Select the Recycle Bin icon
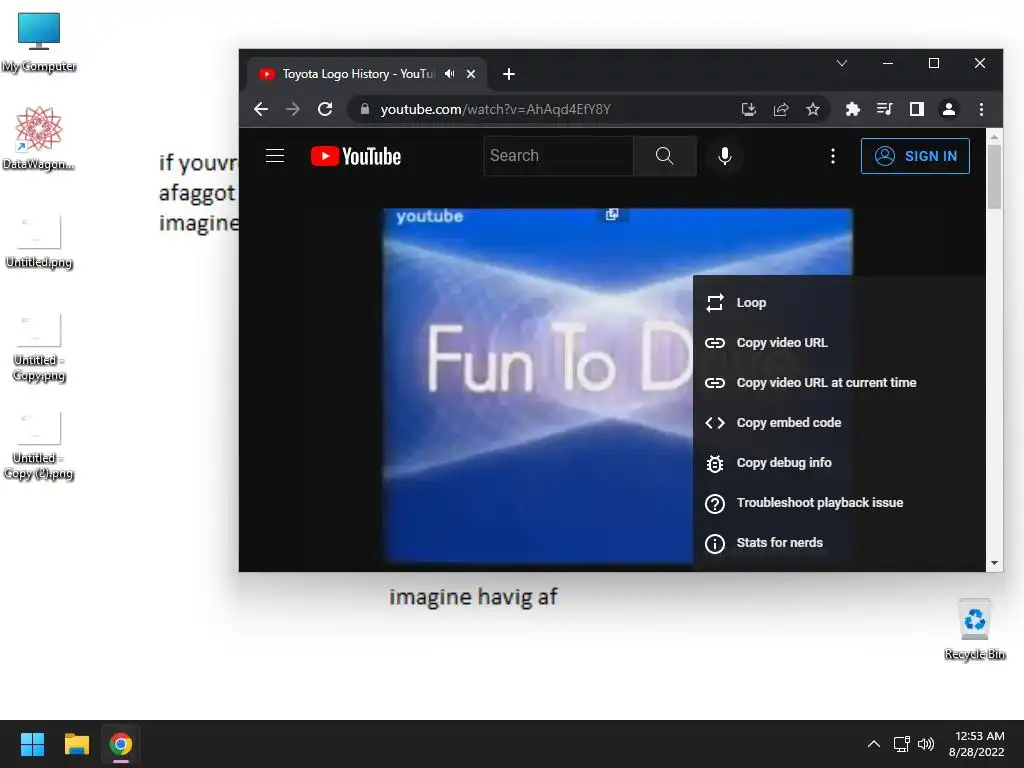Screen dimensions: 1024x768 974,630
